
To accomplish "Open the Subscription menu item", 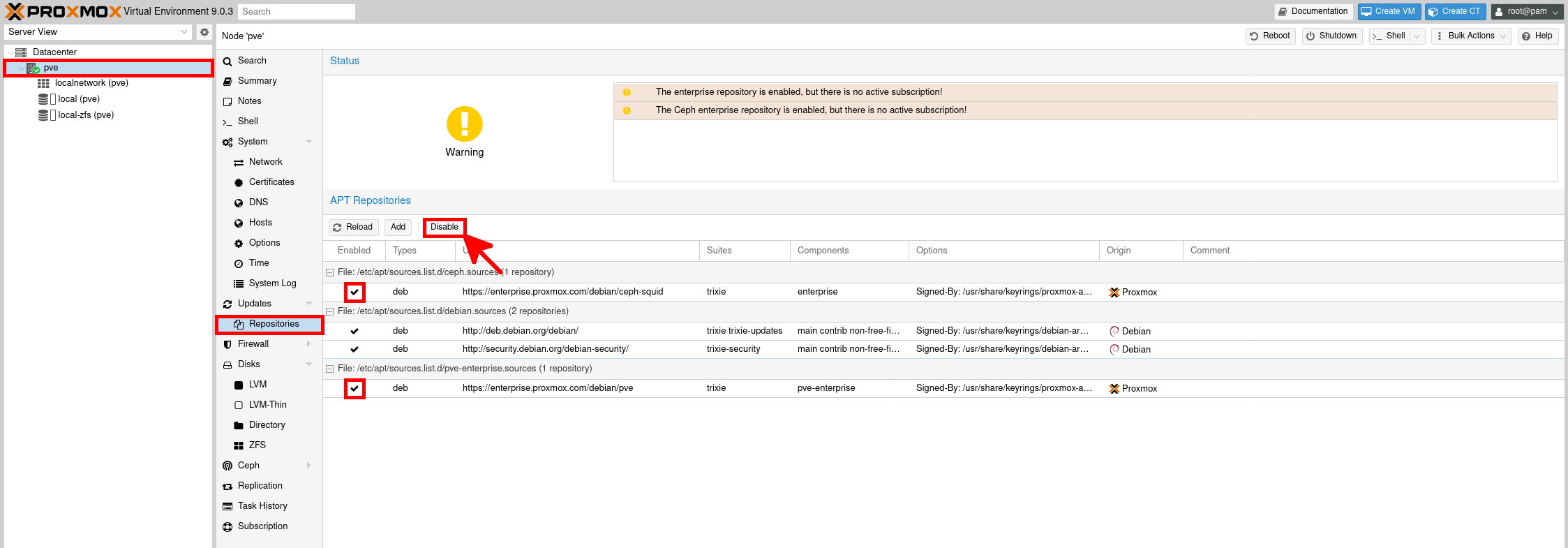I will pos(262,526).
